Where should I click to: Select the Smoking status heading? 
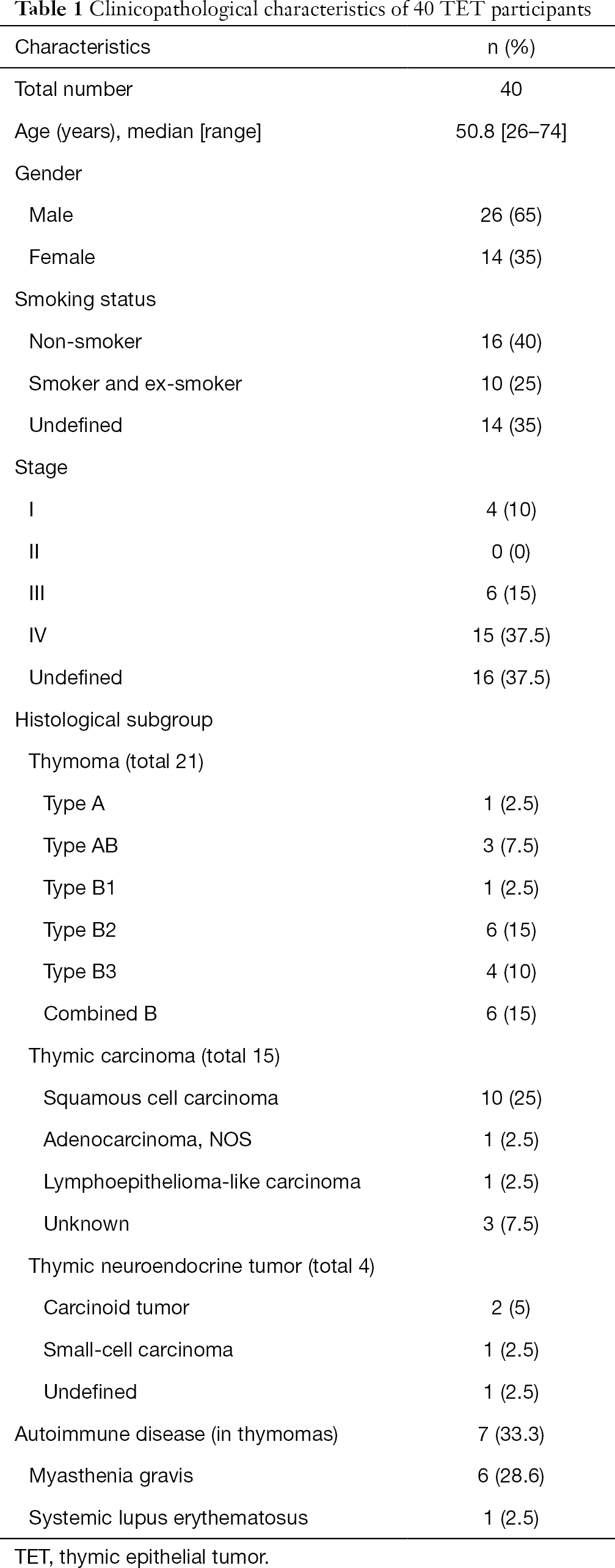(86, 299)
